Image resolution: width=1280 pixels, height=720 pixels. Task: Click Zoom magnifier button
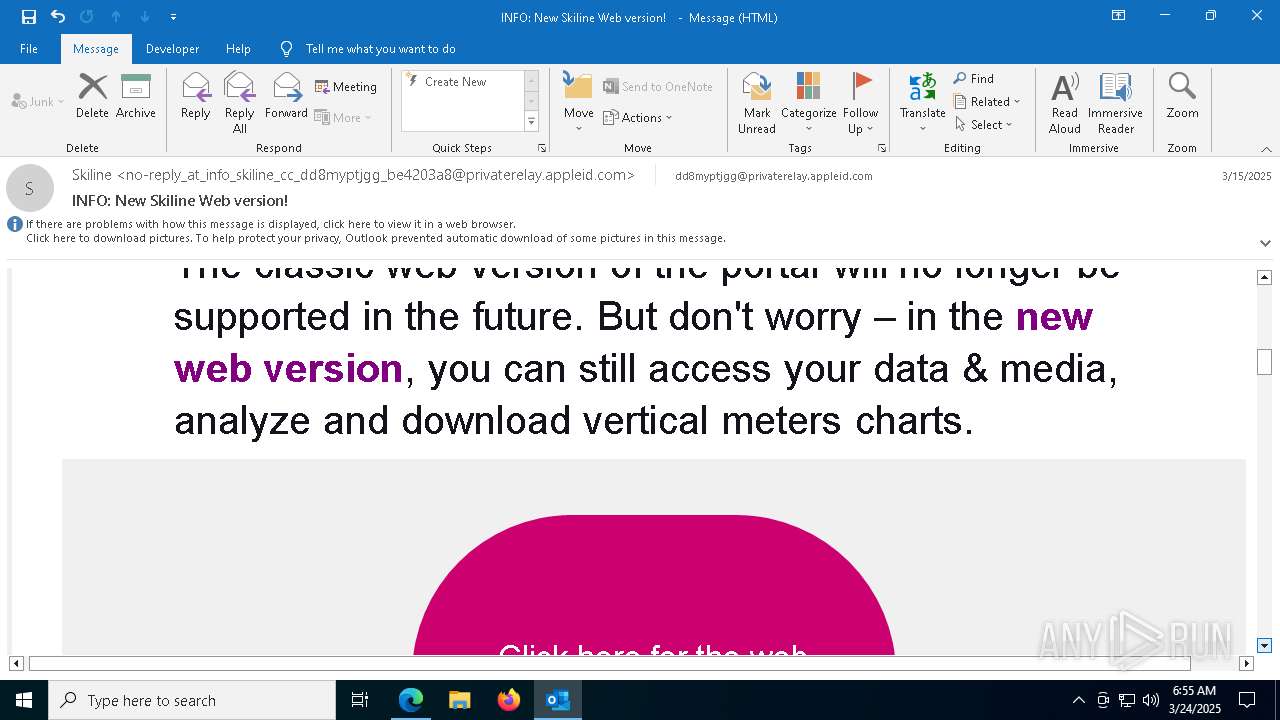(x=1182, y=96)
